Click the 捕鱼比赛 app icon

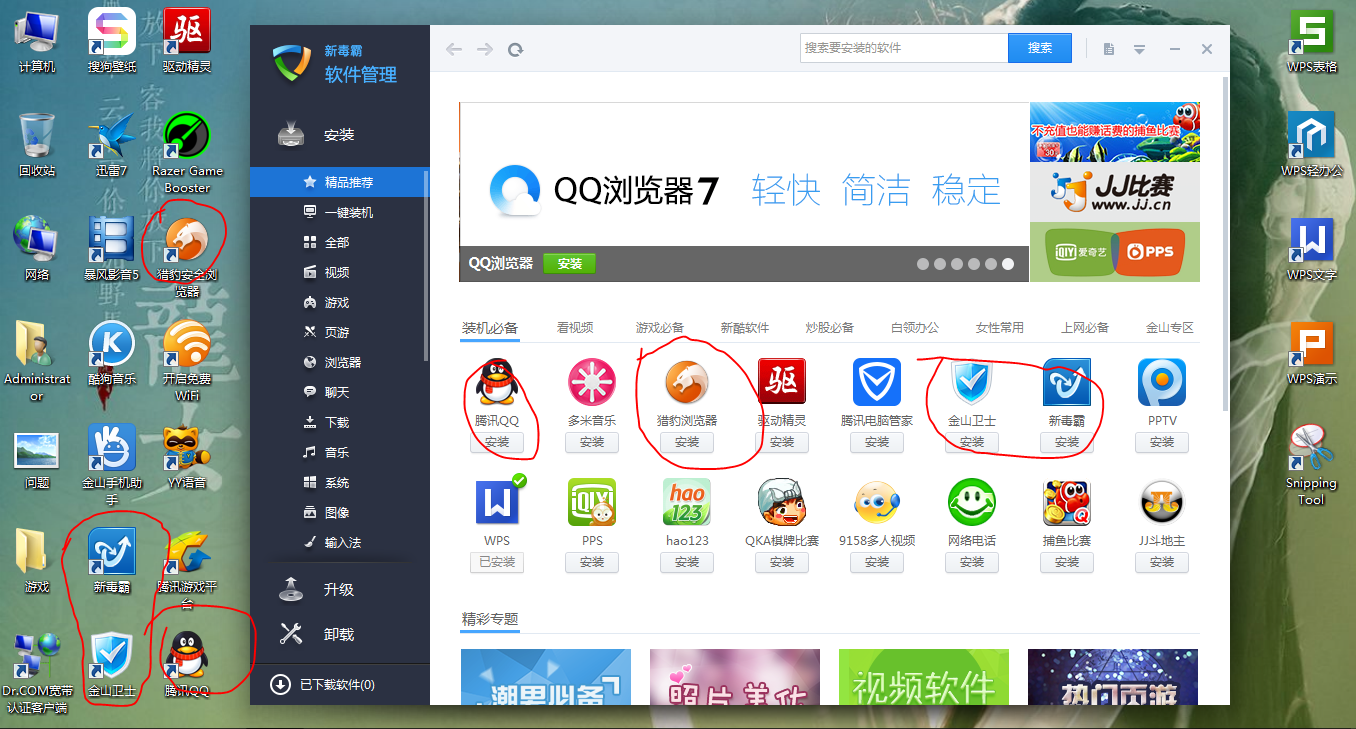[x=1067, y=503]
